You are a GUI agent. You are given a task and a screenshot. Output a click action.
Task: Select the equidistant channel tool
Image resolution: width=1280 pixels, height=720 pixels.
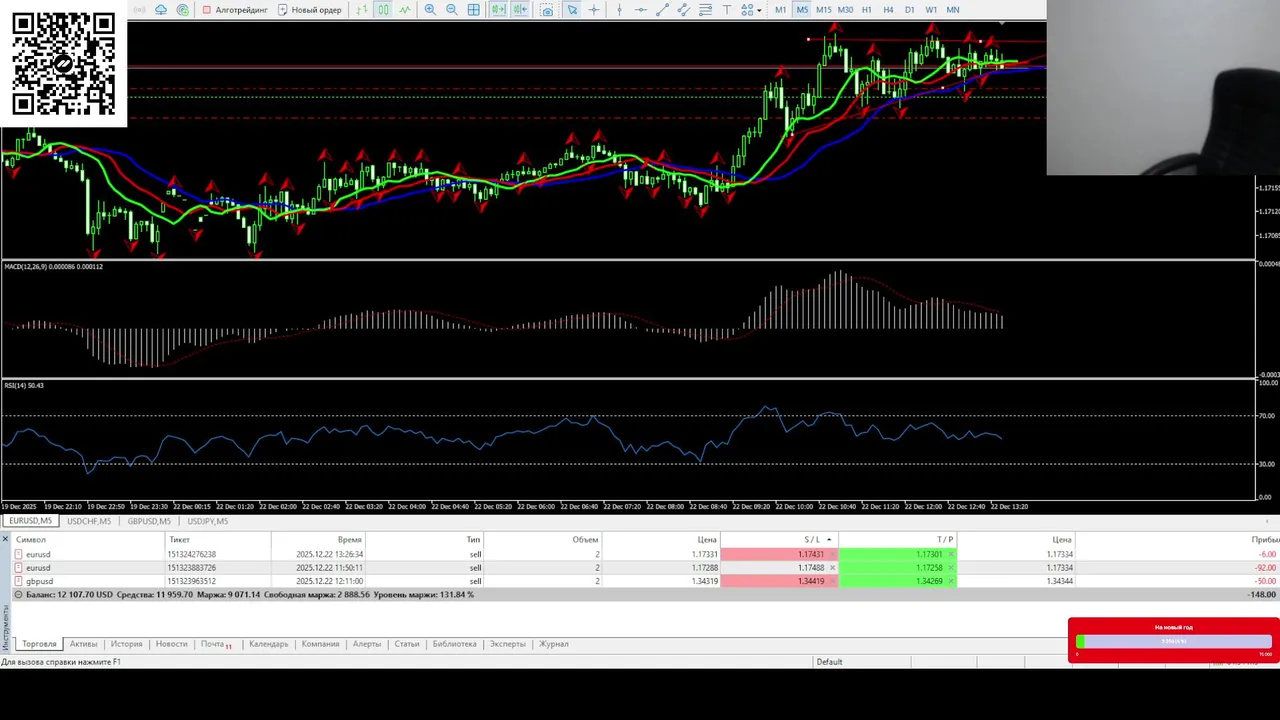[x=683, y=9]
